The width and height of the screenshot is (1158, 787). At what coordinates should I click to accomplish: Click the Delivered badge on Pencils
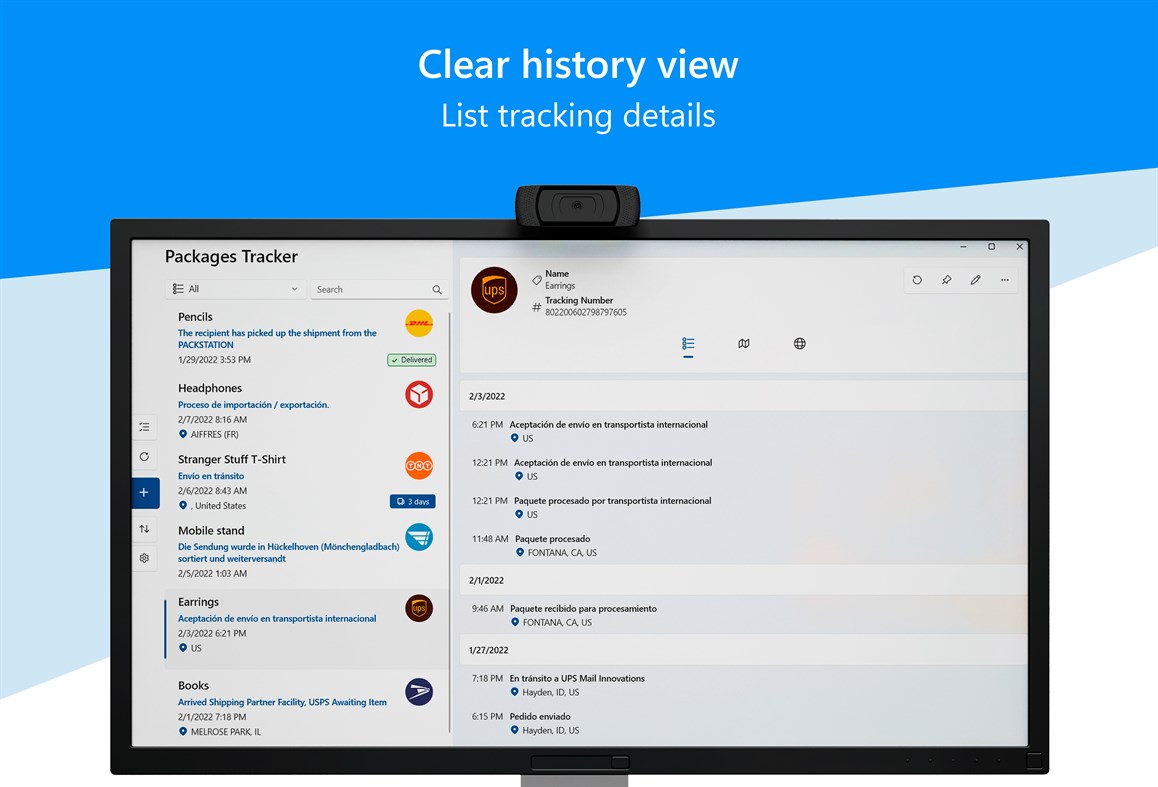pos(411,359)
